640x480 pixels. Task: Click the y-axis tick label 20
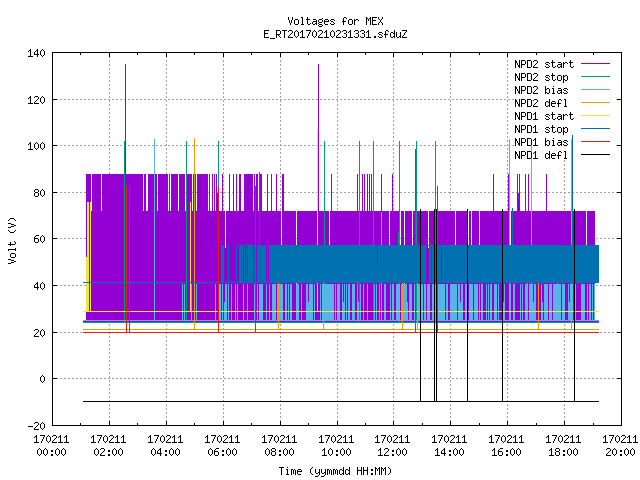[40, 333]
